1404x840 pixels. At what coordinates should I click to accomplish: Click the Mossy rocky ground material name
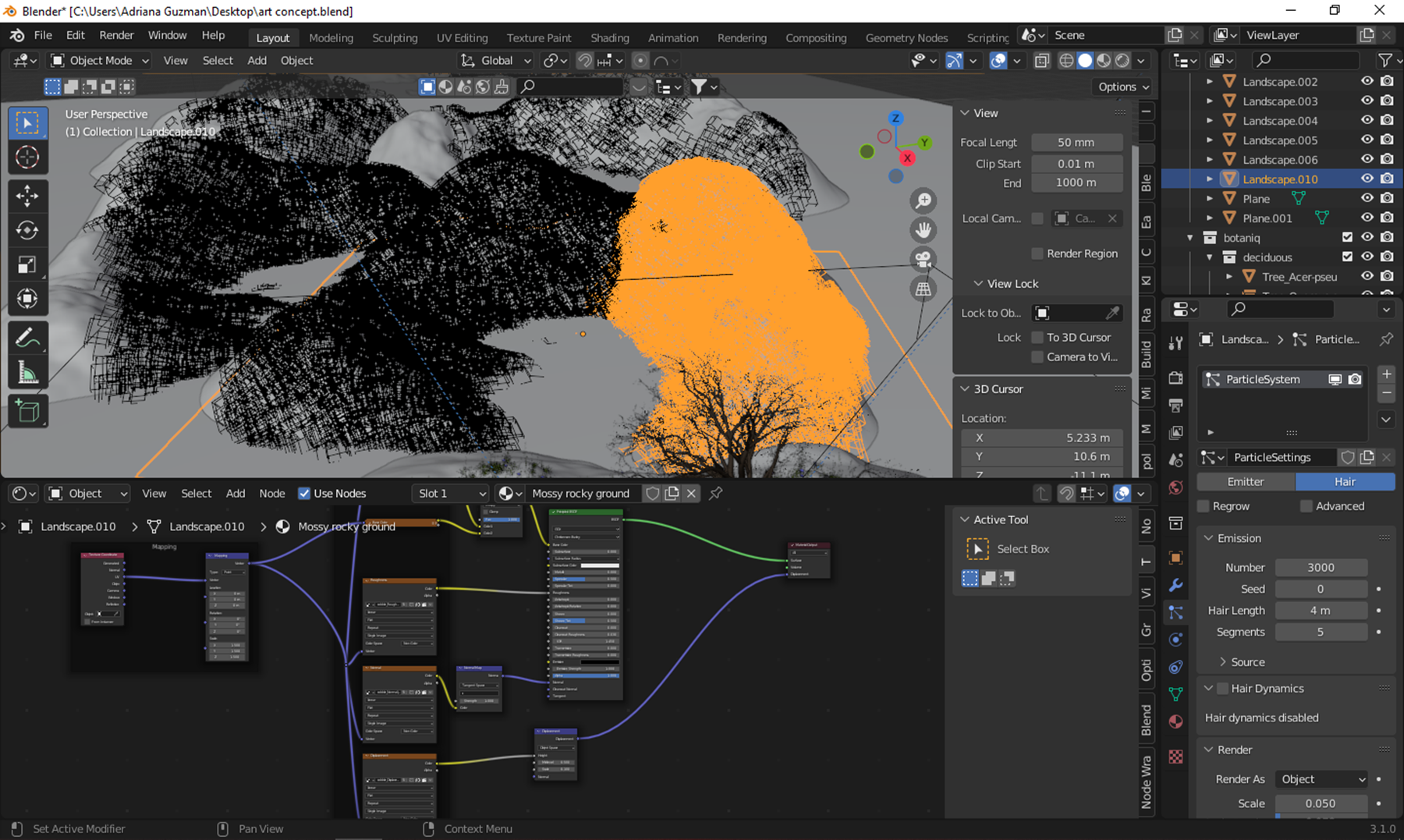click(x=580, y=493)
